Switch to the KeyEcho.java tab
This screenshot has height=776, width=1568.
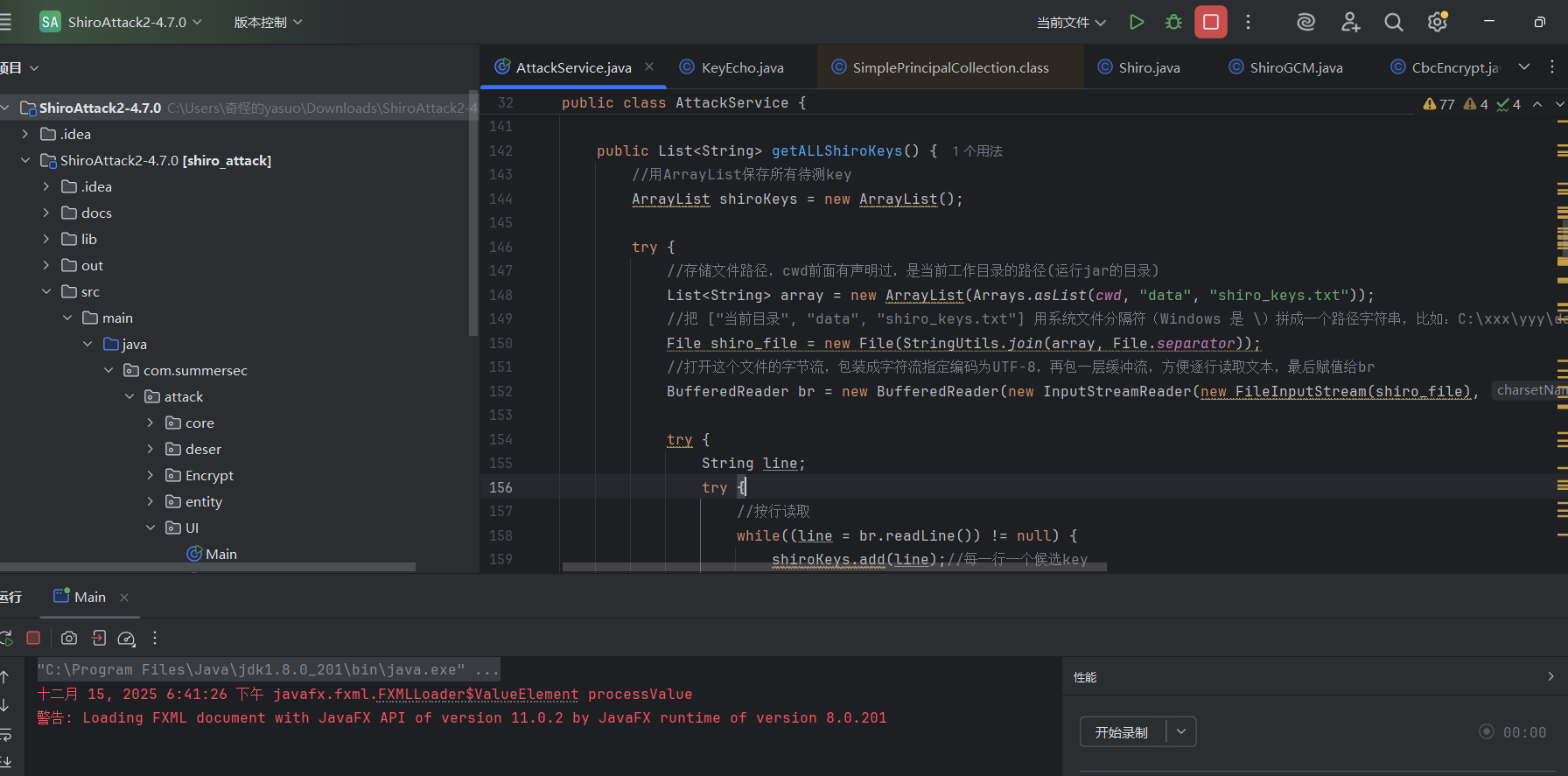click(x=741, y=67)
